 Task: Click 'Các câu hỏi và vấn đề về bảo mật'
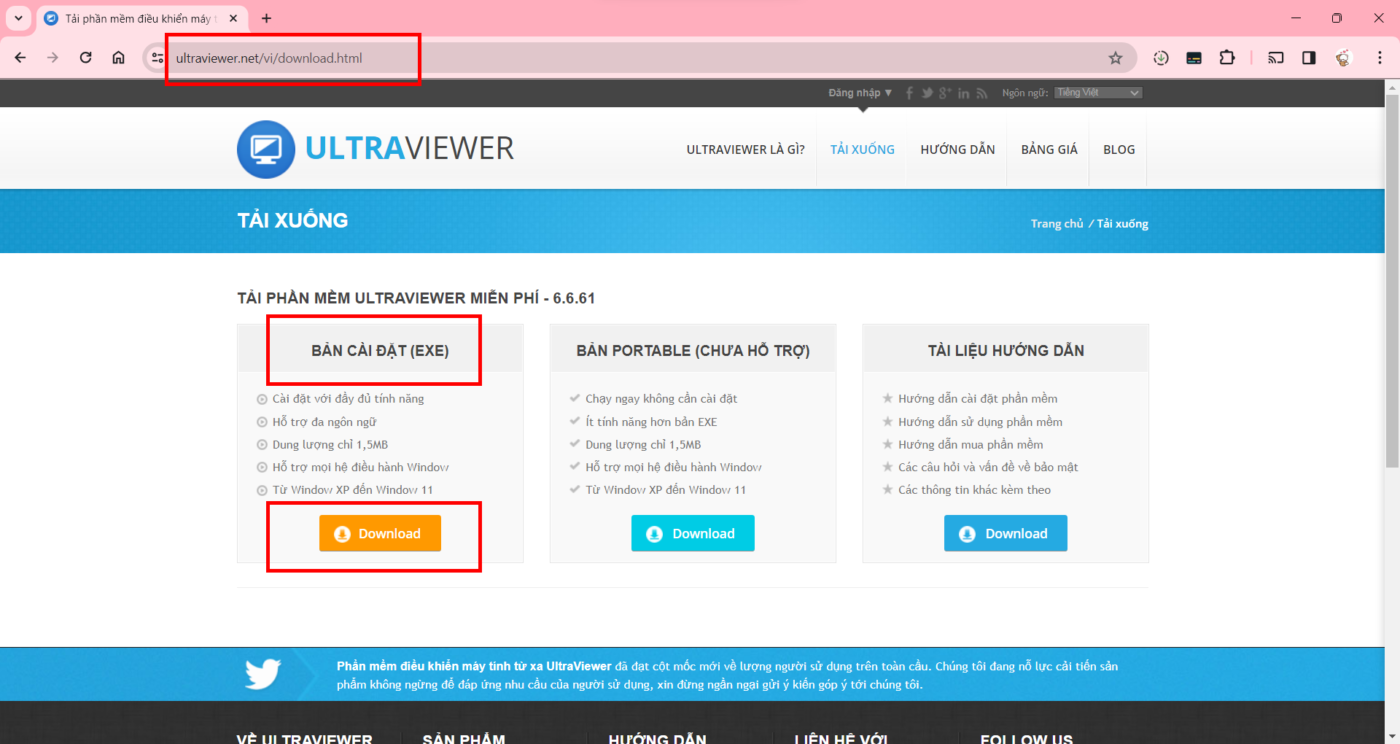tap(988, 467)
